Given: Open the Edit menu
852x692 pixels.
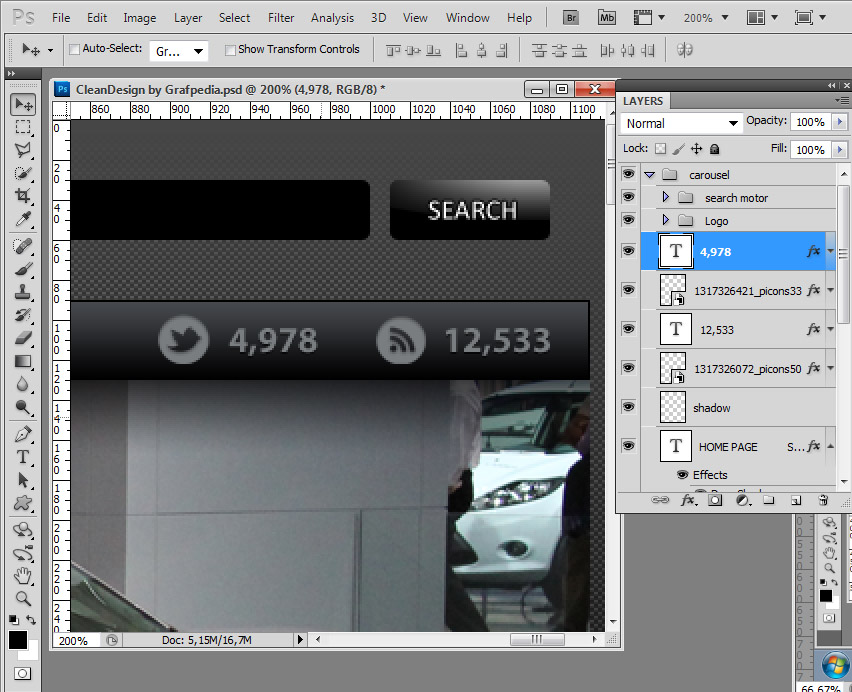Looking at the screenshot, I should tap(97, 18).
